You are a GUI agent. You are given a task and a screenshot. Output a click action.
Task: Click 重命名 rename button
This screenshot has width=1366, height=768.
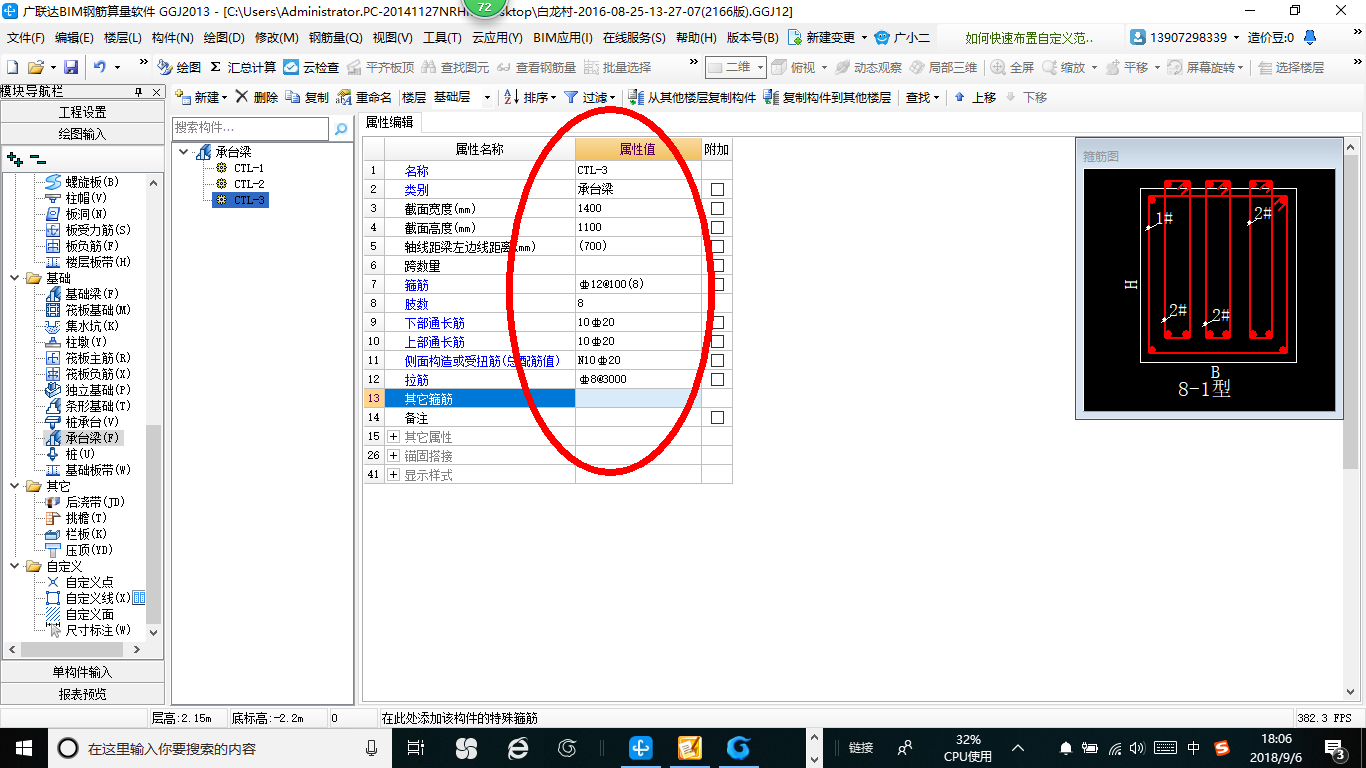pos(365,97)
